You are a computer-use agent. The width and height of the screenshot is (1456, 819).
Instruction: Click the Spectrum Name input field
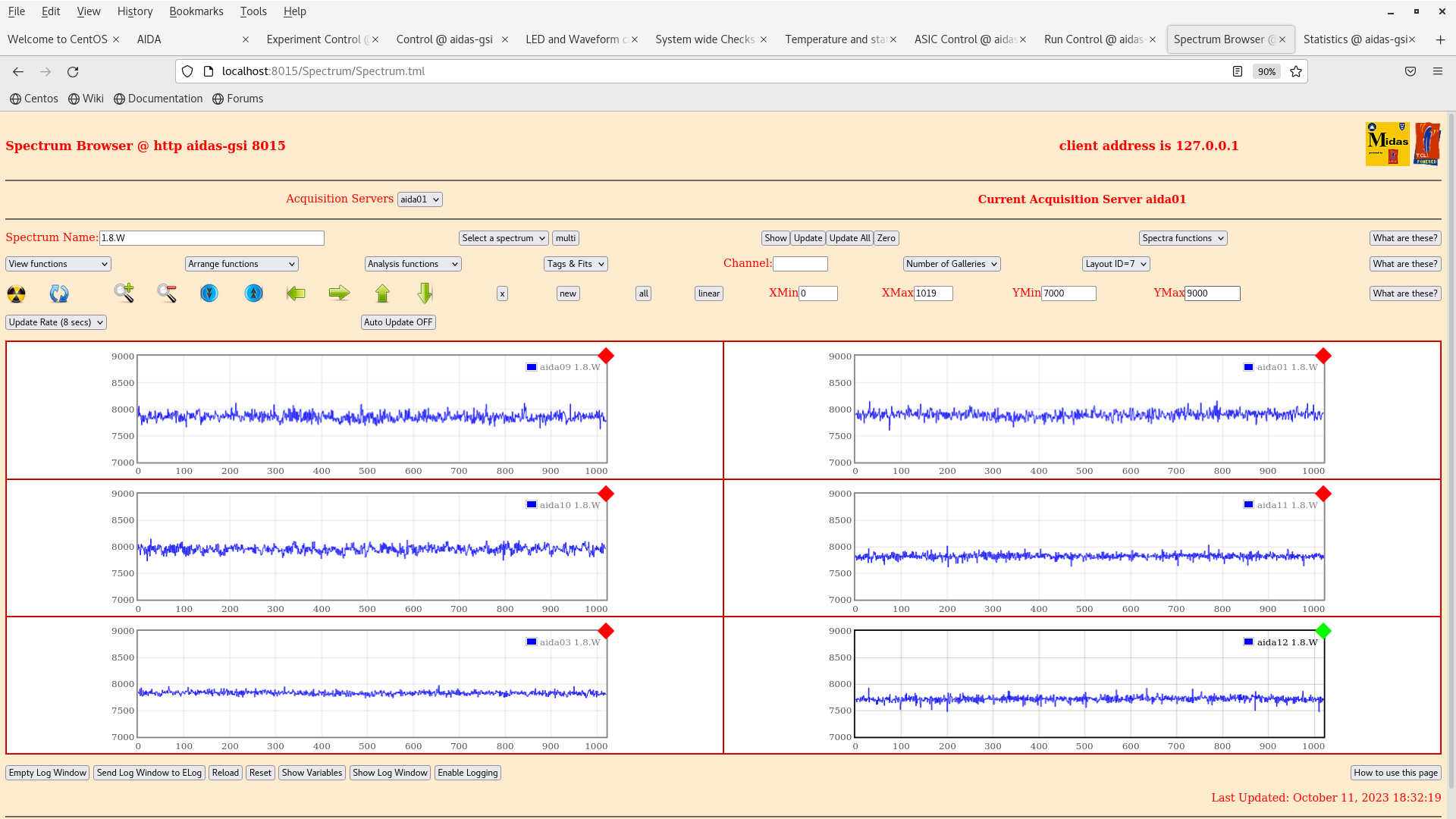pyautogui.click(x=212, y=238)
